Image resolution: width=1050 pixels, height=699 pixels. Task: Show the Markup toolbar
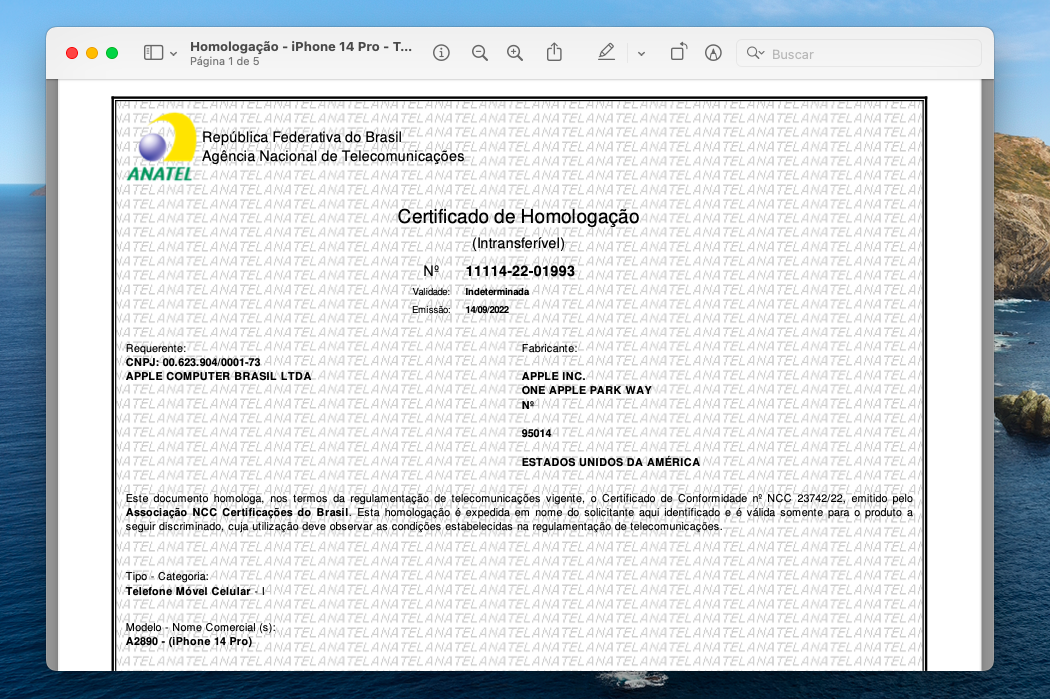713,53
